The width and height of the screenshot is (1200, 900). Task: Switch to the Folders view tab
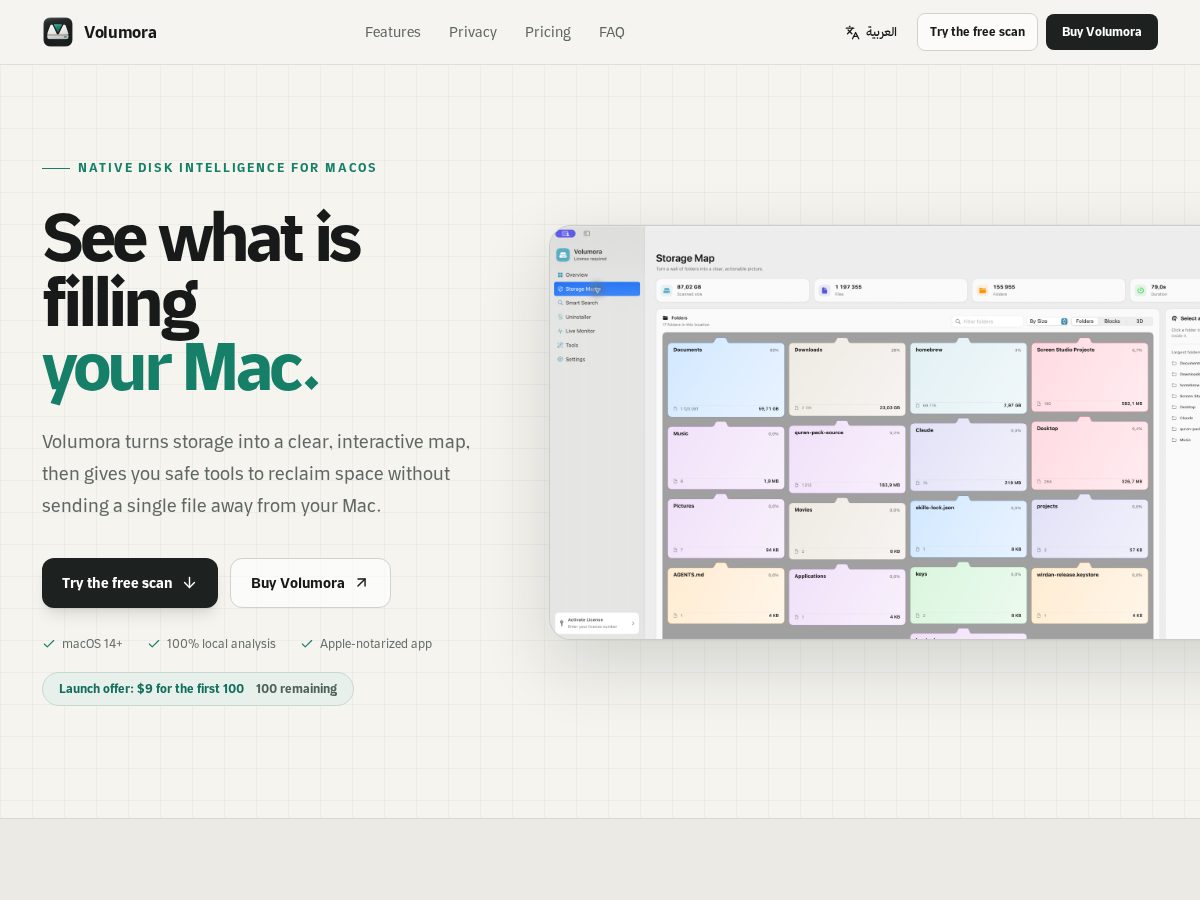pos(1085,321)
